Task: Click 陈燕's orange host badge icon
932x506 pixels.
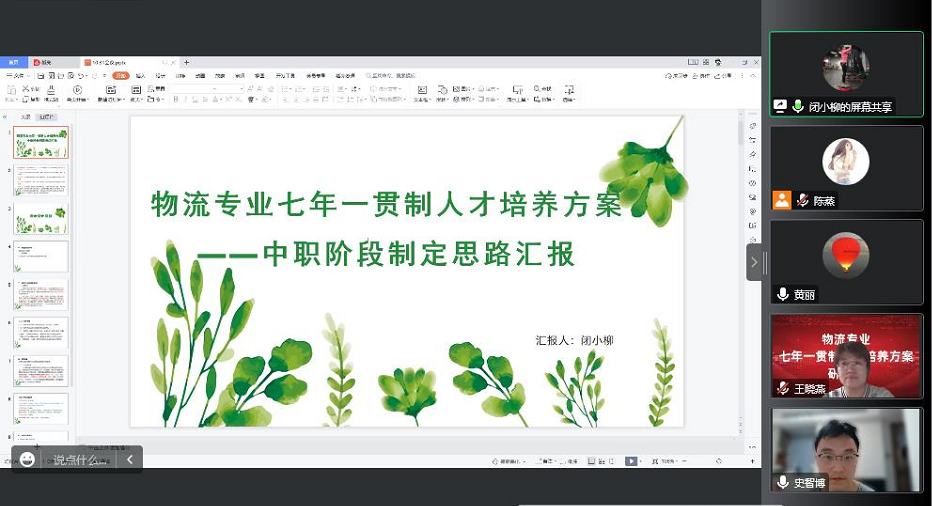Action: point(782,200)
